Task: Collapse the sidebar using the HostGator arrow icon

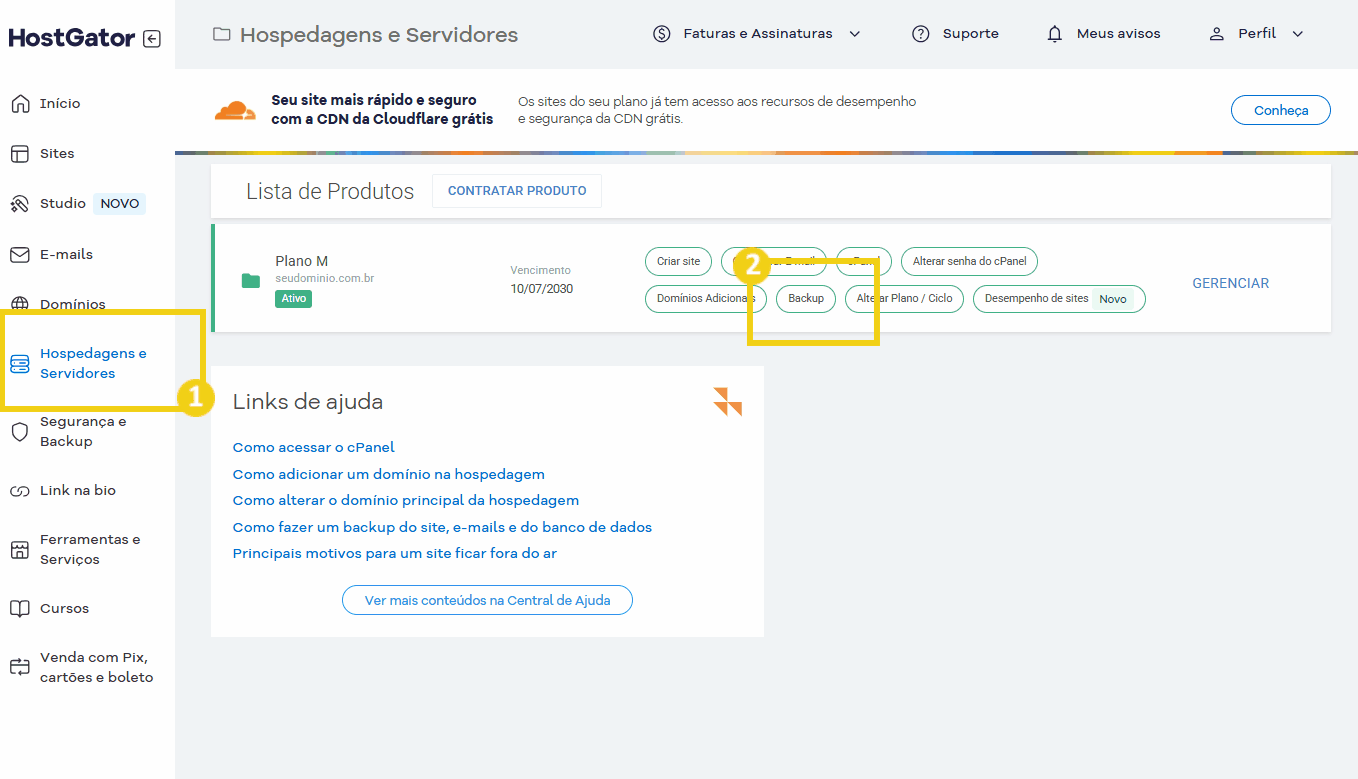Action: (151, 39)
